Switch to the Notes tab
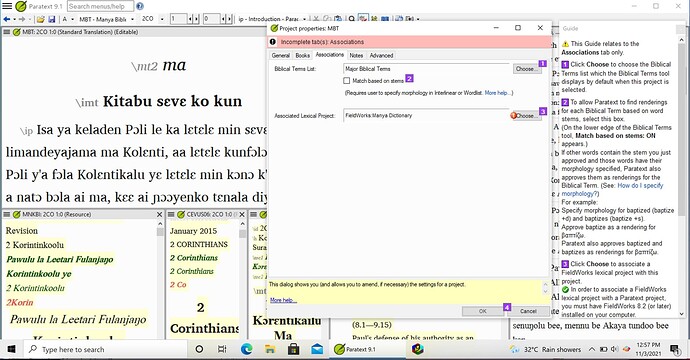 [356, 55]
